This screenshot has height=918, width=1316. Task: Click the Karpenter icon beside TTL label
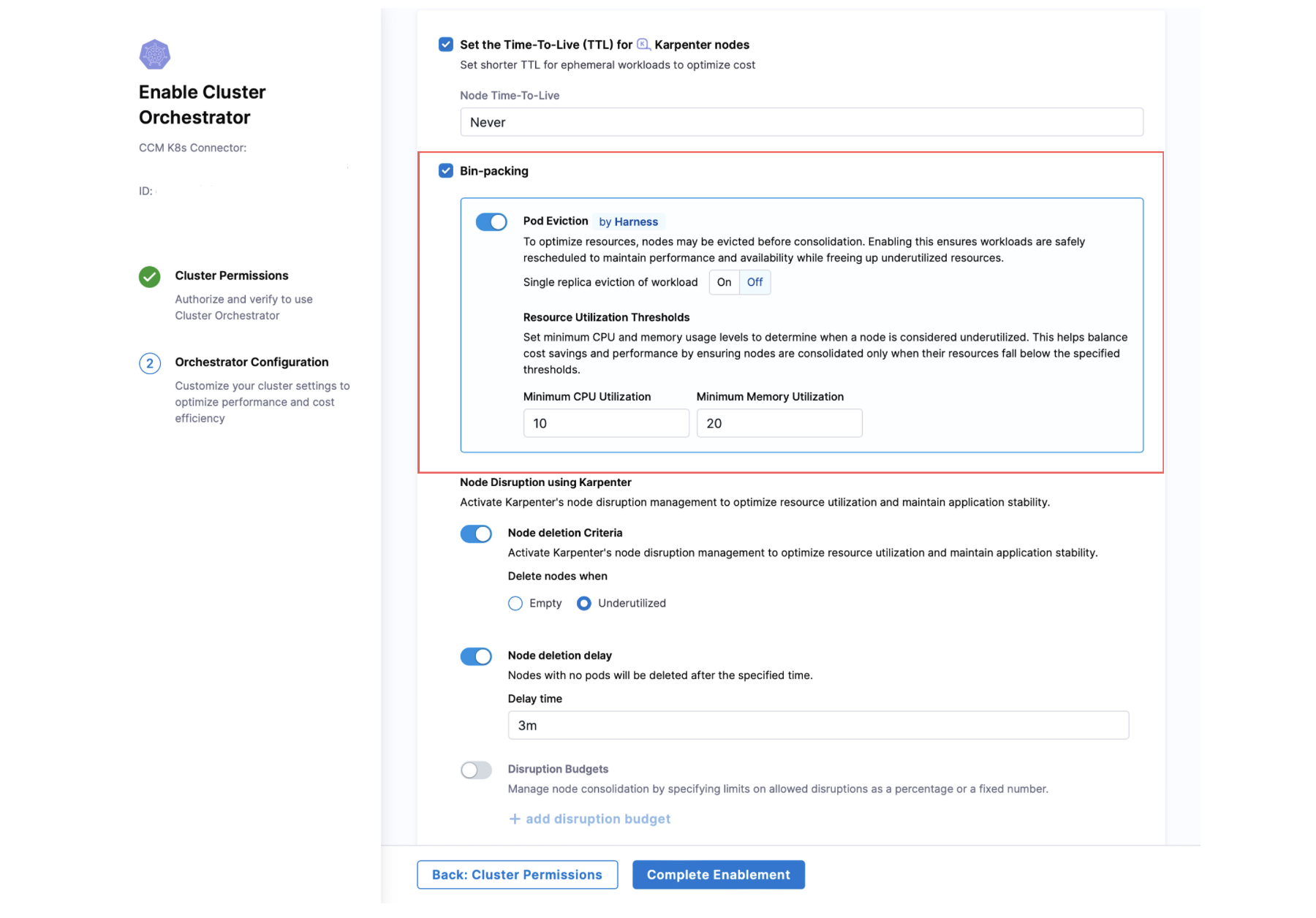pos(643,45)
